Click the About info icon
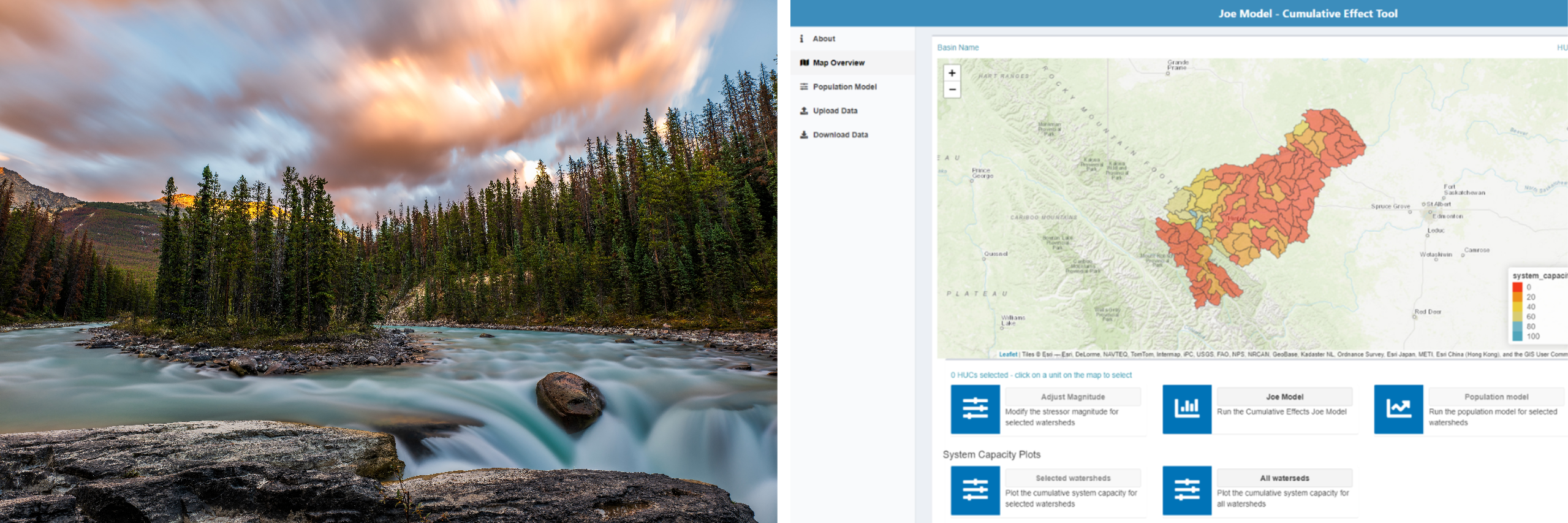The width and height of the screenshot is (1568, 523). [801, 39]
